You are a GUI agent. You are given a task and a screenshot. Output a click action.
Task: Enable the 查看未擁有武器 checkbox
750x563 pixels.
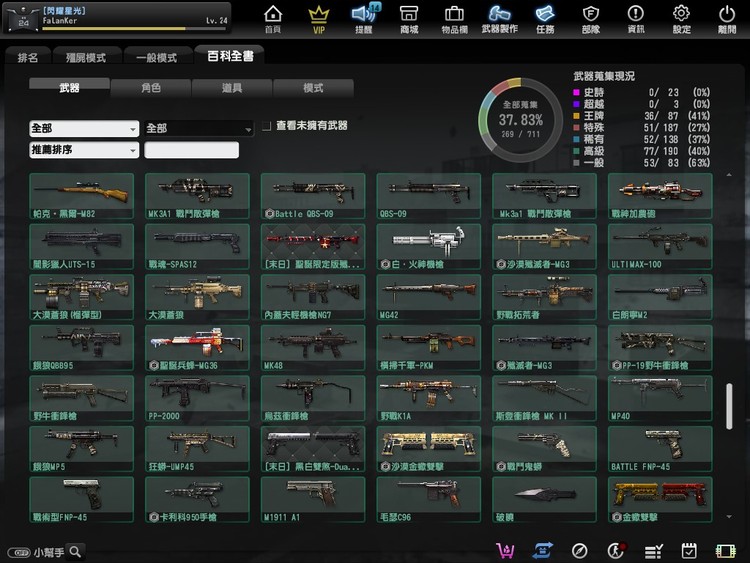tap(266, 126)
